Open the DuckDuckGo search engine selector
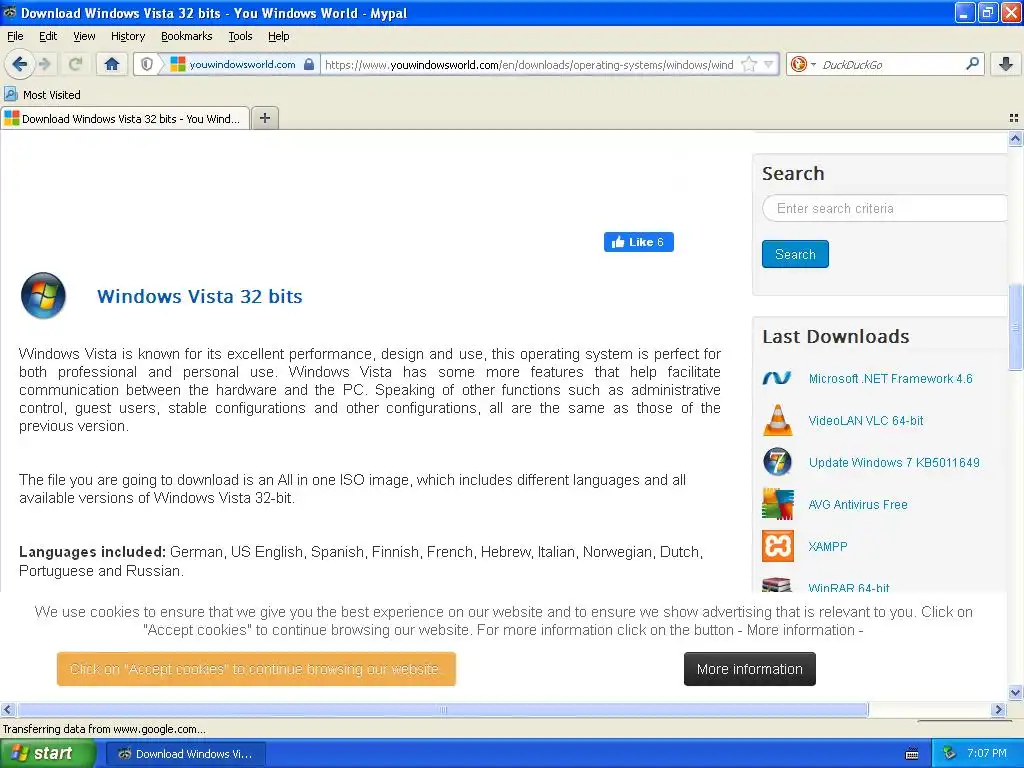Screen dimensions: 1024x768 coord(802,64)
